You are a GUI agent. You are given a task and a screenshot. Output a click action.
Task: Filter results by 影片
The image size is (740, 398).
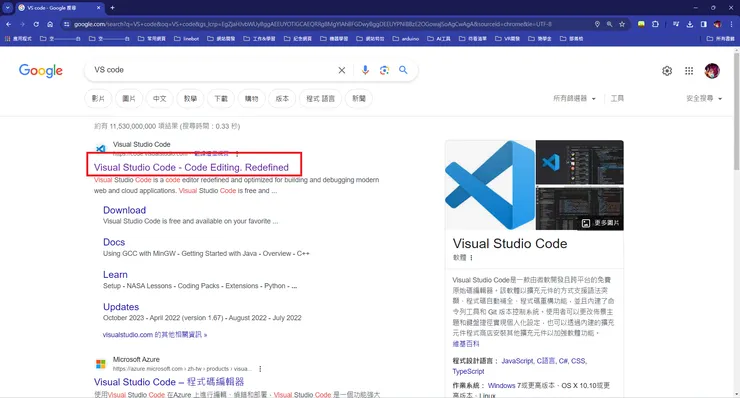(98, 99)
